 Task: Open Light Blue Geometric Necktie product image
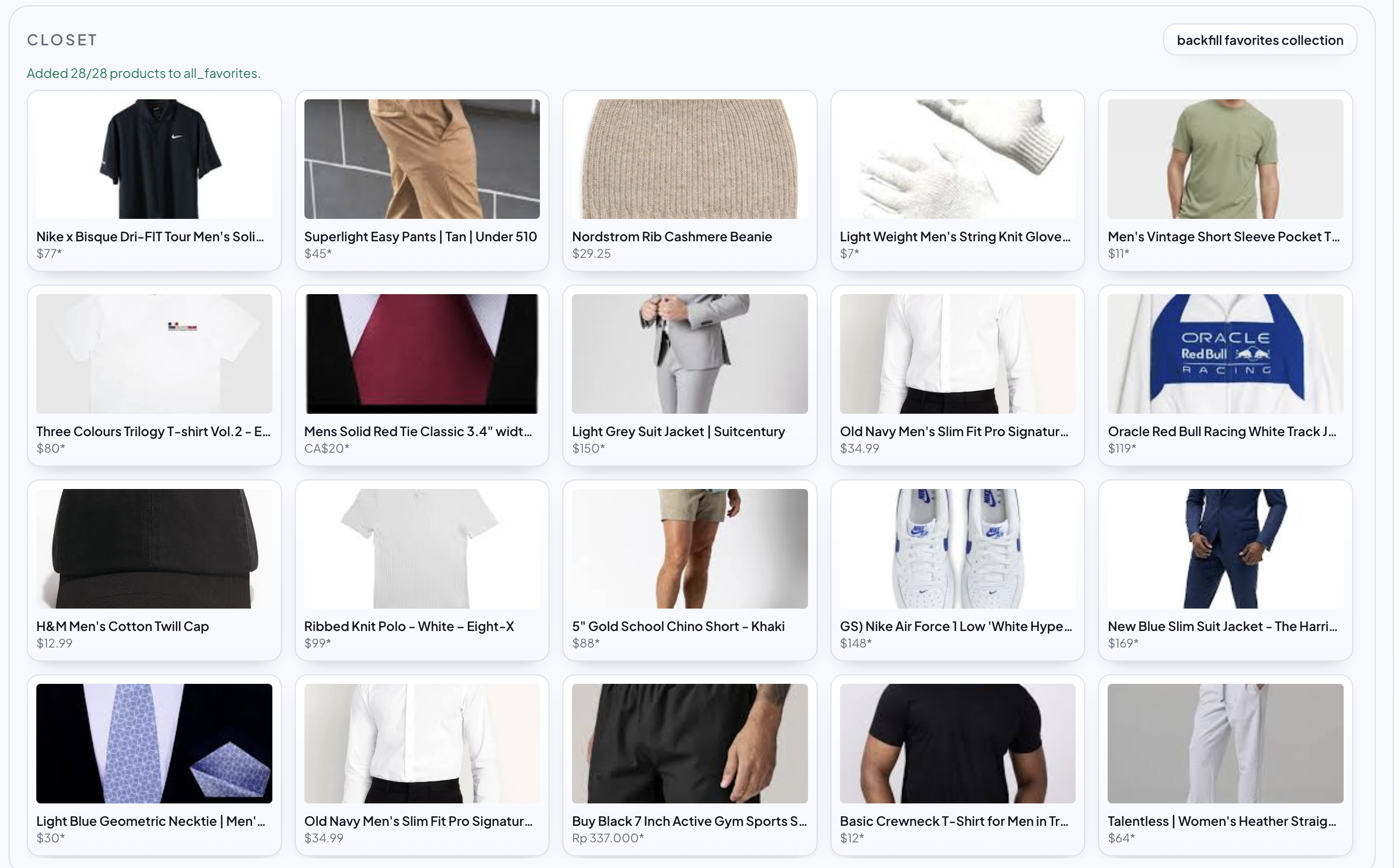[154, 743]
